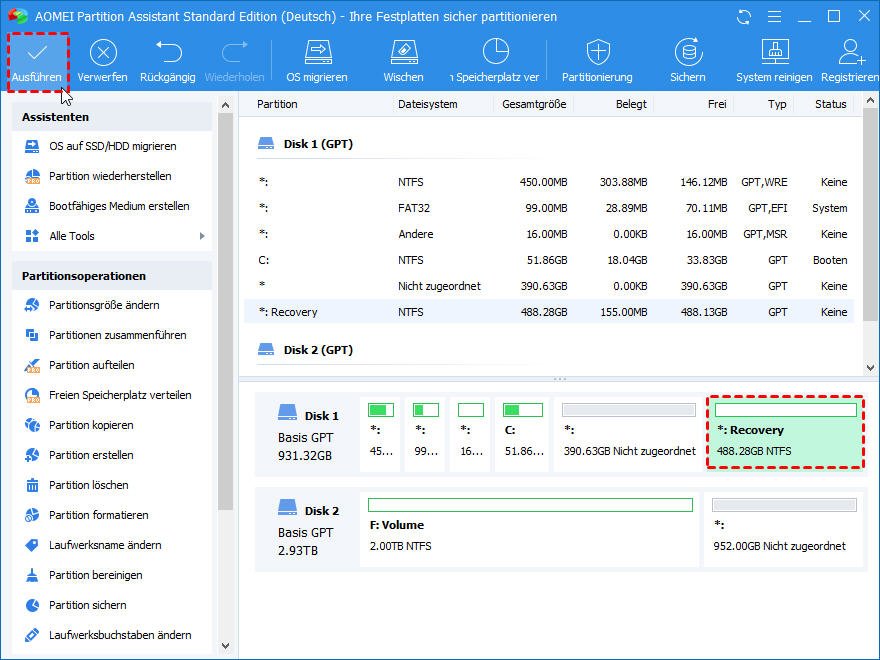The image size is (880, 660).
Task: Sort by the Gesamtgröße column header
Action: point(534,104)
